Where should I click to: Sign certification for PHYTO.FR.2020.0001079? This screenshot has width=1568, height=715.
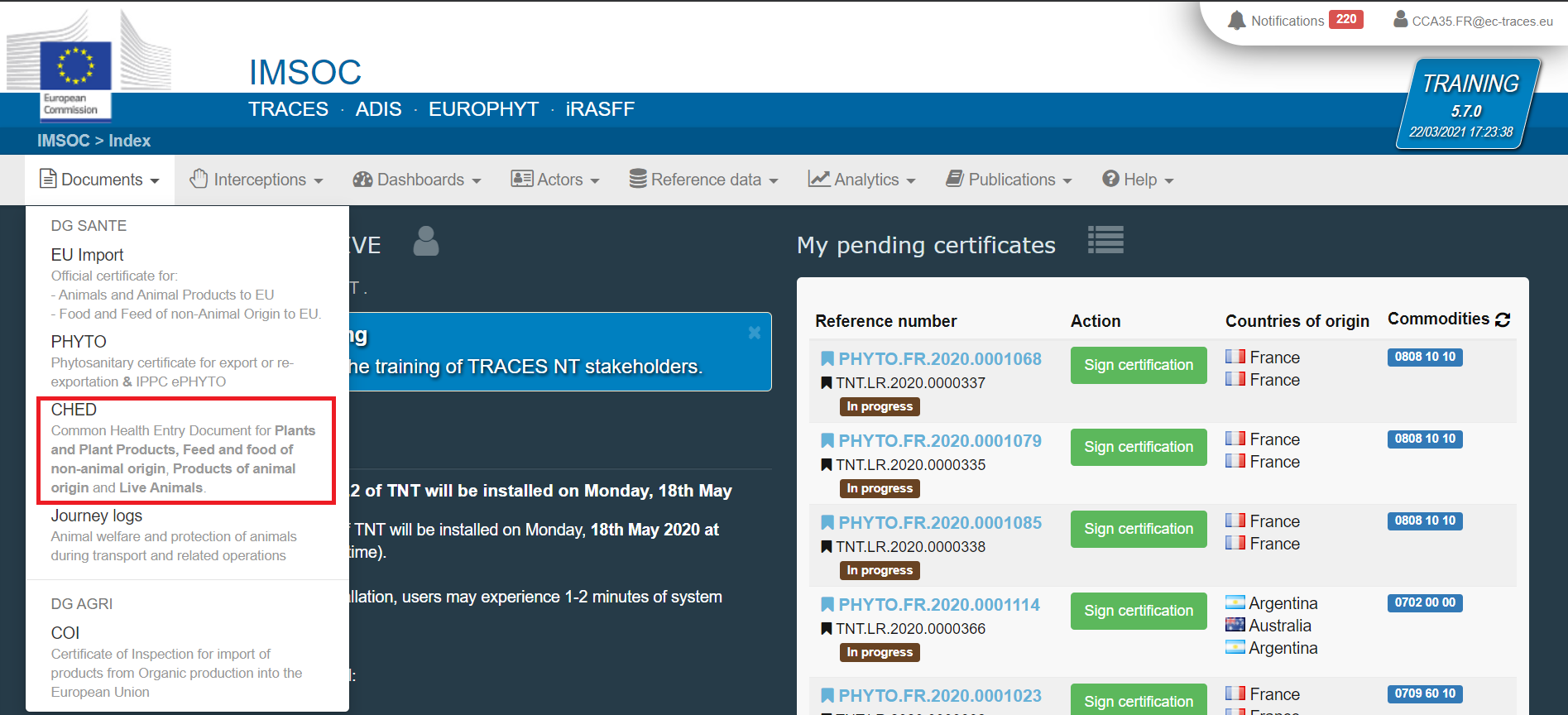pyautogui.click(x=1139, y=447)
